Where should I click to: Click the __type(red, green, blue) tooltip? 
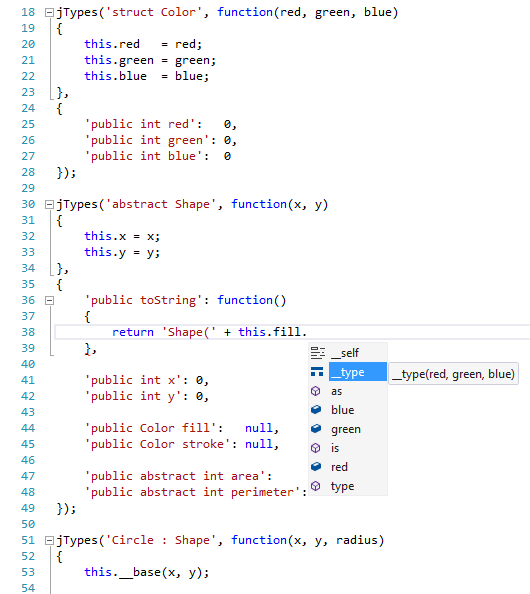(453, 374)
